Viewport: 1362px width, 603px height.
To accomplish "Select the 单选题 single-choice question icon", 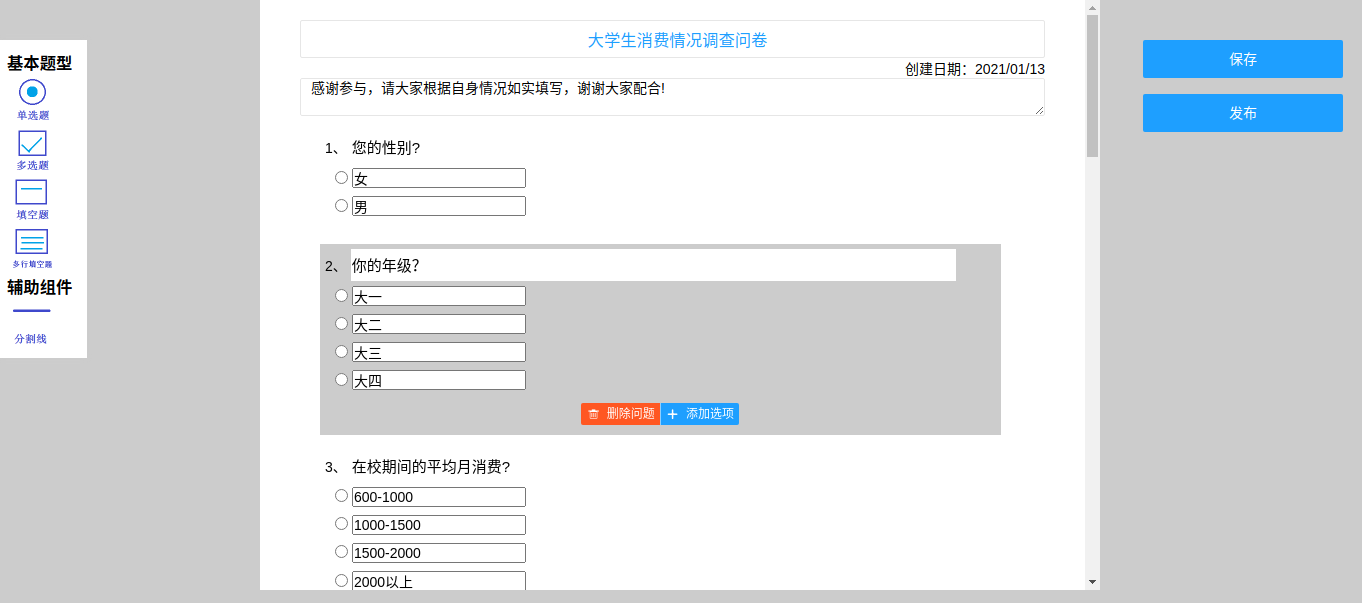I will point(32,92).
